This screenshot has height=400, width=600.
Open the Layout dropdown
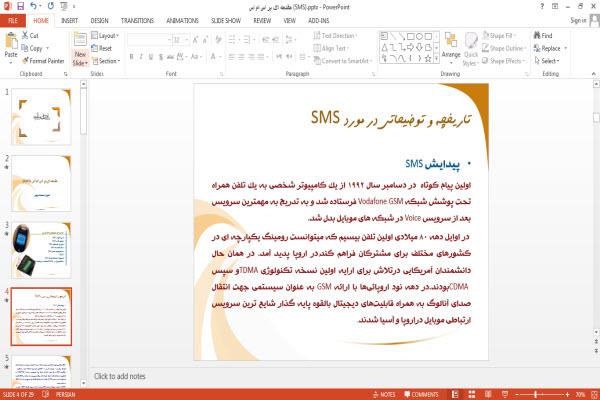(105, 36)
